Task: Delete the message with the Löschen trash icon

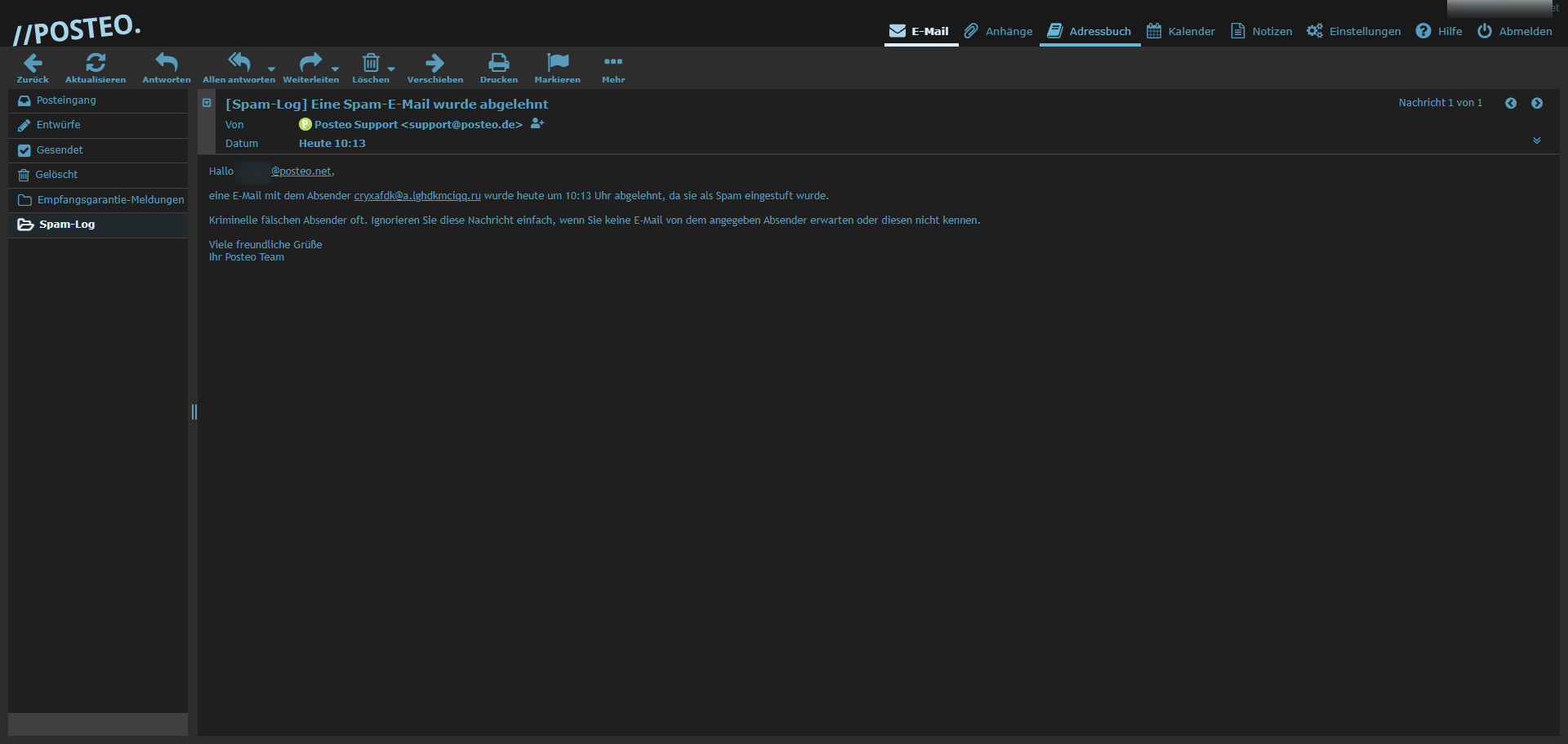Action: 370,63
